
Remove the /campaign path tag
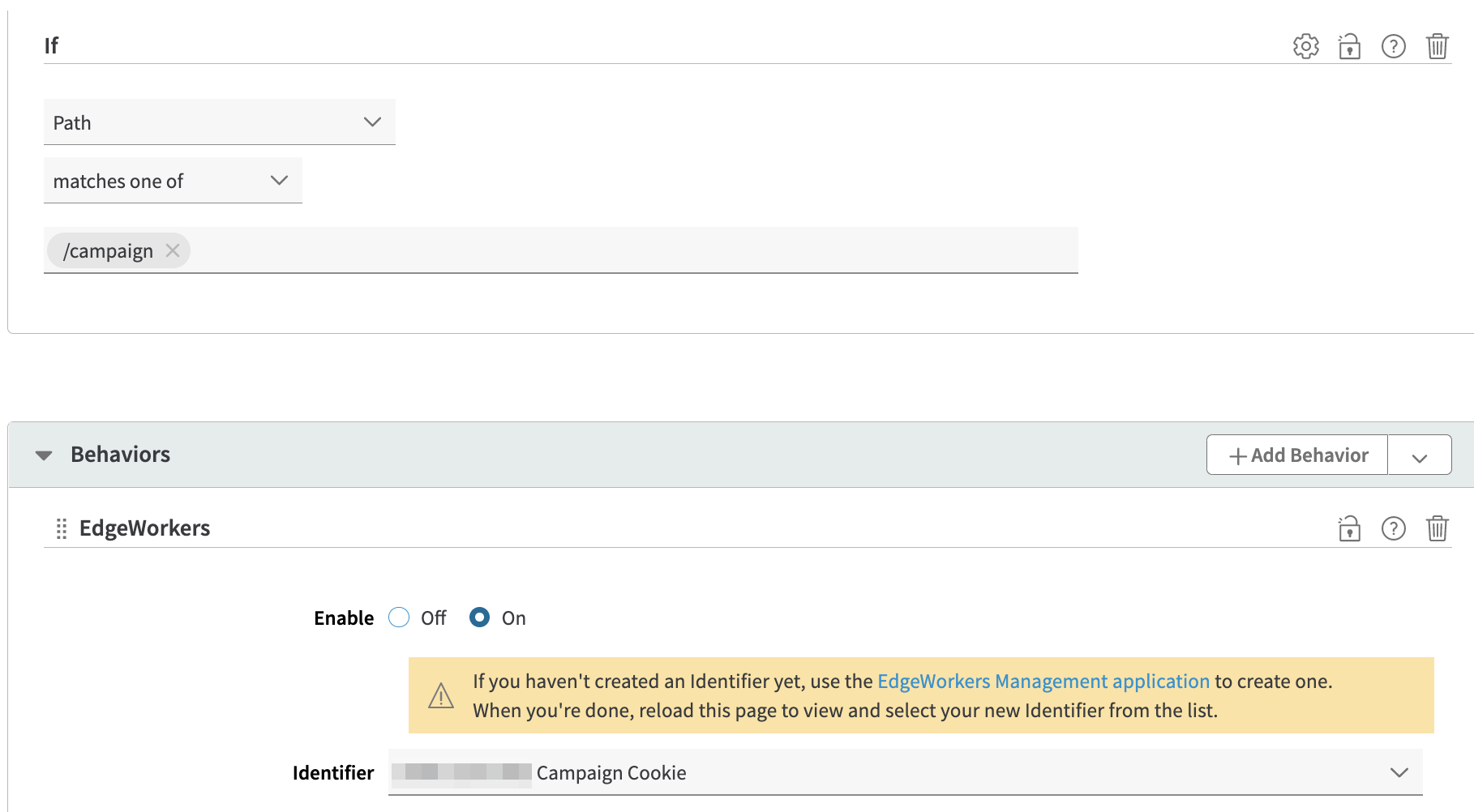[173, 250]
